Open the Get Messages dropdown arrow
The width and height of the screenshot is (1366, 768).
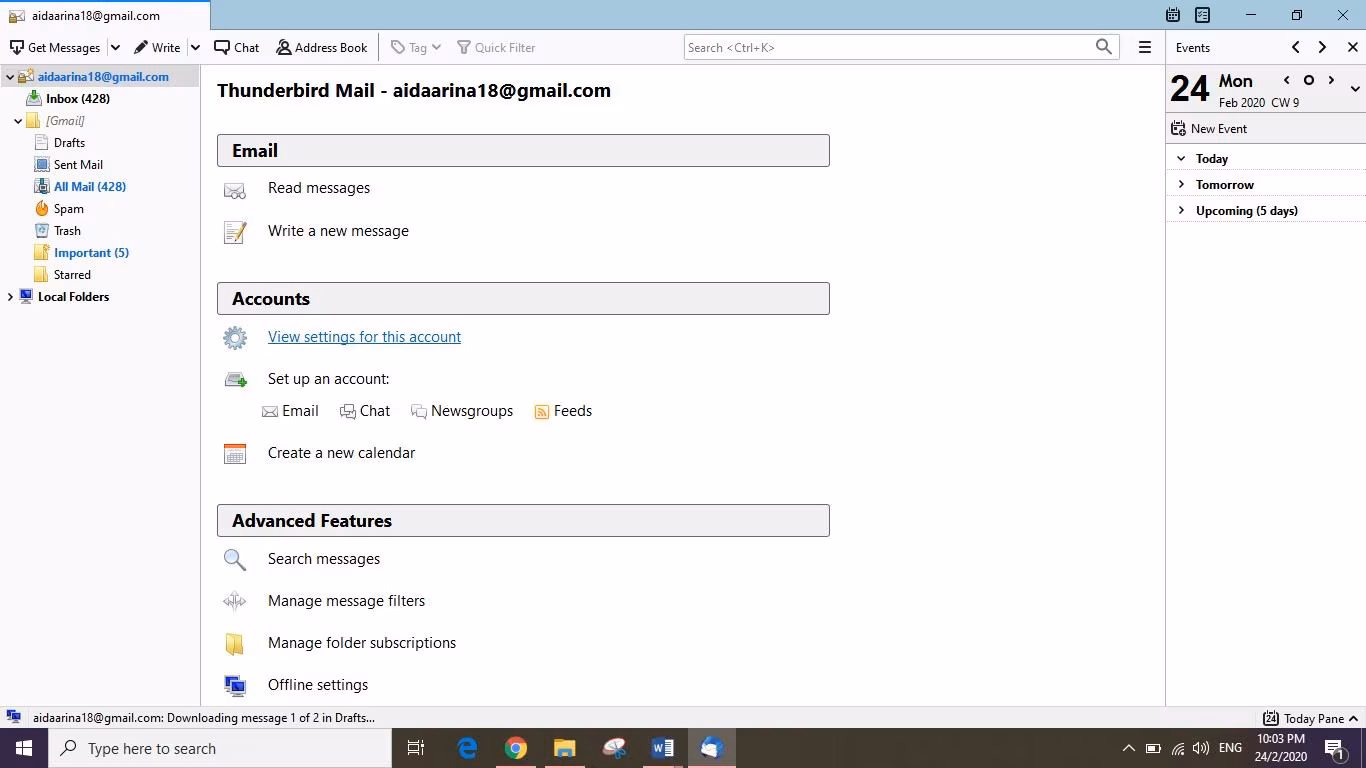(x=115, y=47)
